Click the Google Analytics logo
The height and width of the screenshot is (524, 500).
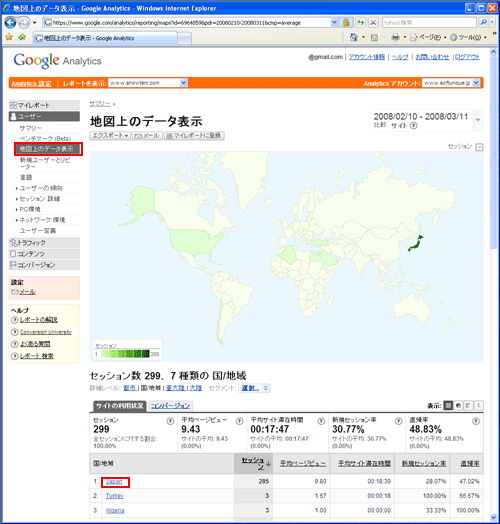[x=57, y=60]
